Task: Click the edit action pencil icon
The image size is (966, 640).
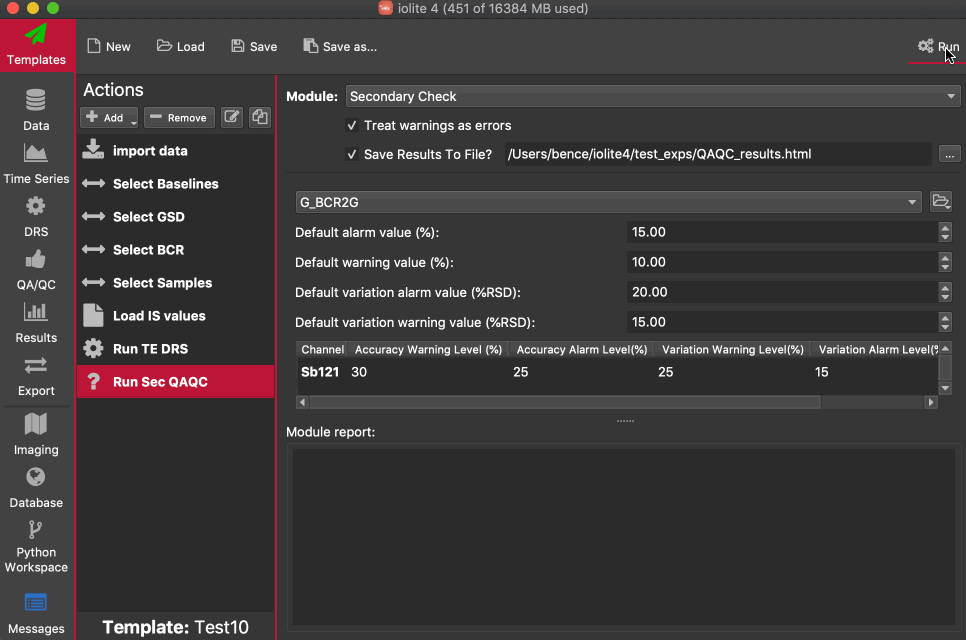Action: pyautogui.click(x=231, y=117)
